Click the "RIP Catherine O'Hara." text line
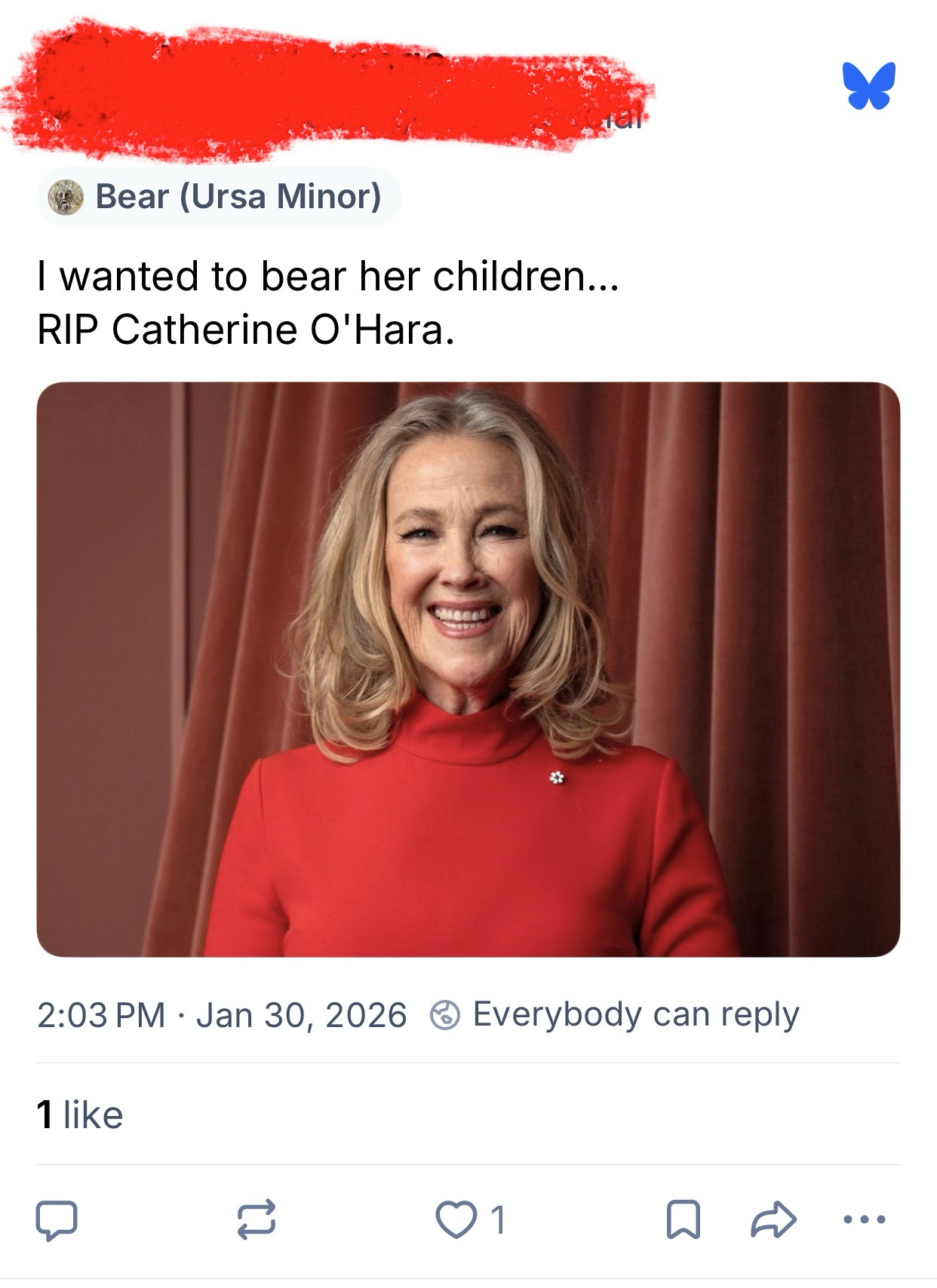This screenshot has width=937, height=1288. tap(246, 330)
